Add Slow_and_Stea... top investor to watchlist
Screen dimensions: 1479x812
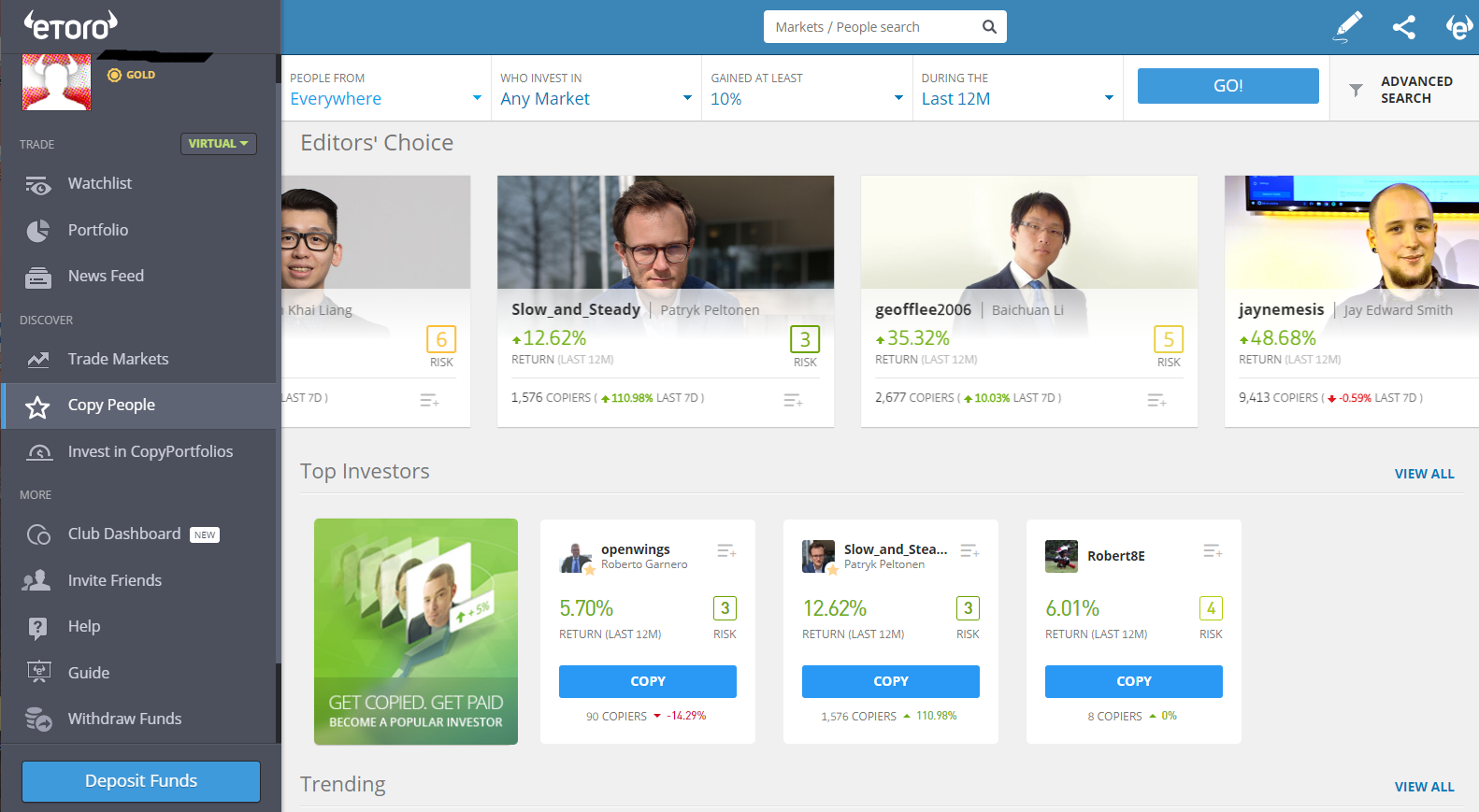pyautogui.click(x=969, y=551)
